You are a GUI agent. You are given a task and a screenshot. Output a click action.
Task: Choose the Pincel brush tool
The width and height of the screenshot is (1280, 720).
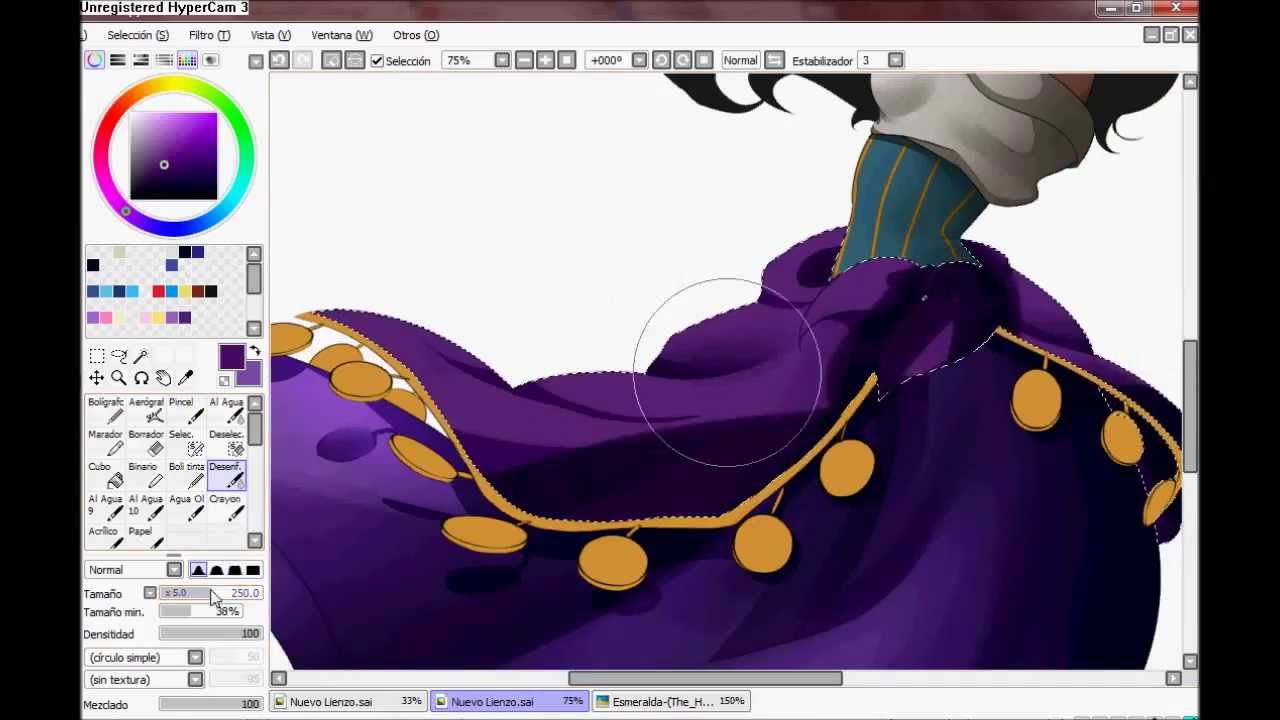pos(186,410)
